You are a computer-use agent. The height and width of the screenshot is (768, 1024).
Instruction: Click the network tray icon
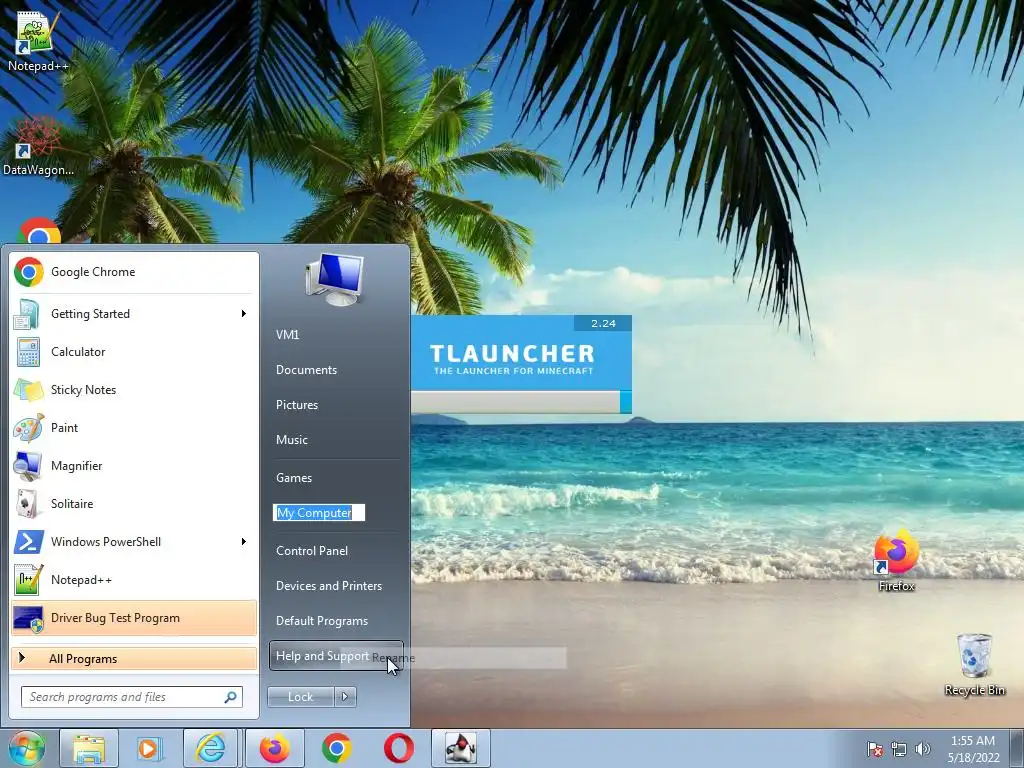click(899, 749)
